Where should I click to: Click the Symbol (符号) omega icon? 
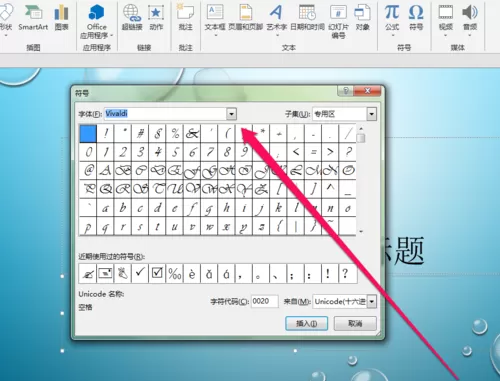pos(416,13)
